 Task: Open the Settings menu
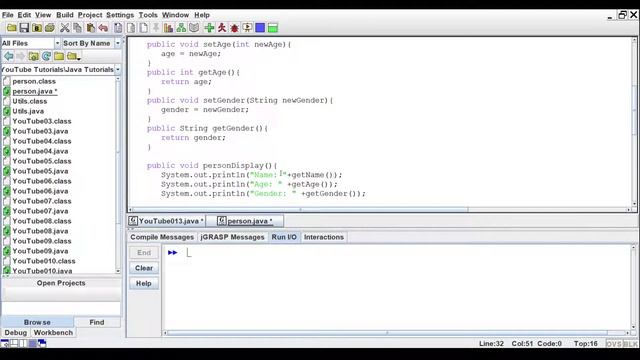click(120, 15)
